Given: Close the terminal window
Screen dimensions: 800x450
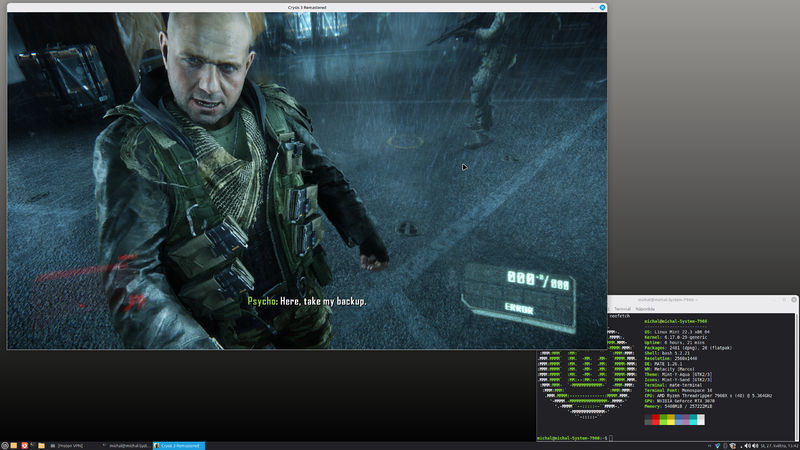Looking at the screenshot, I should 794,299.
